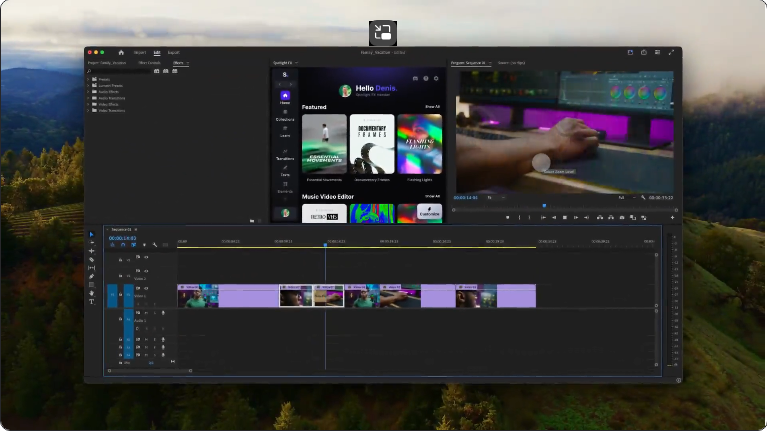767x431 pixels.
Task: Open the playback resolution Full dropdown
Action: click(624, 198)
